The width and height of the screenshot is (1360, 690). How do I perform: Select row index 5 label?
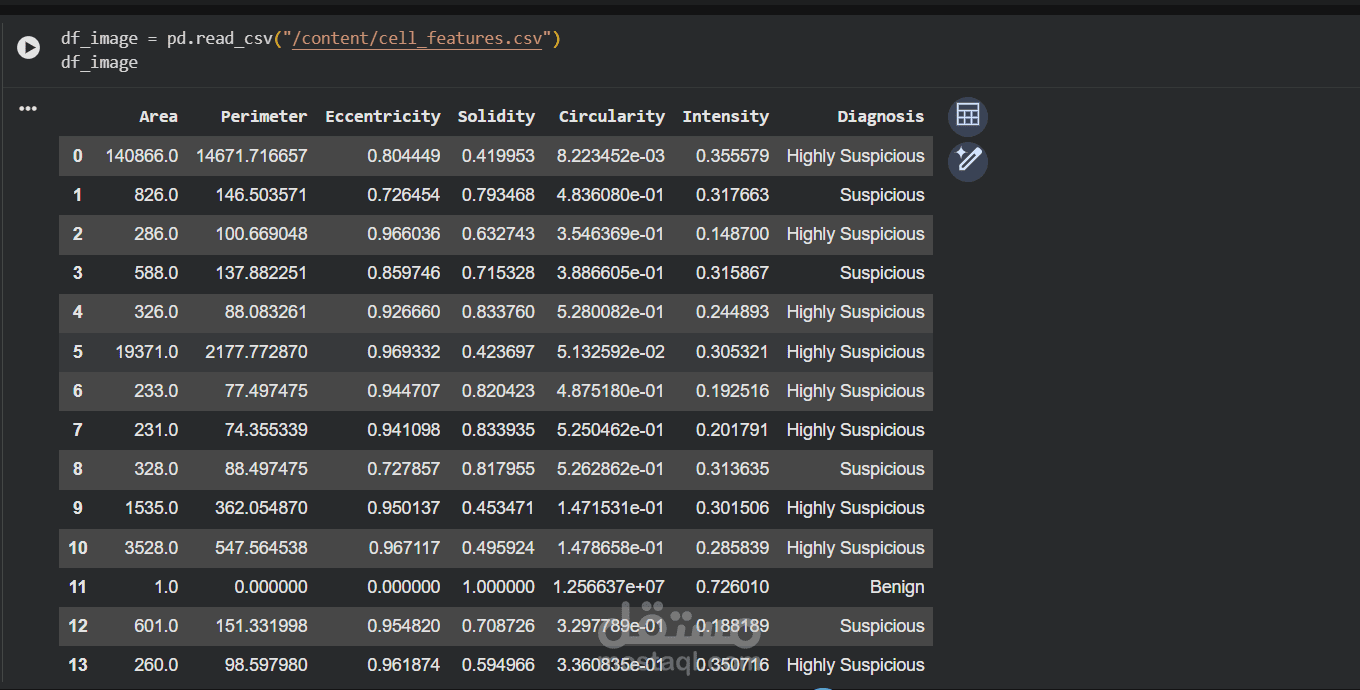(78, 352)
